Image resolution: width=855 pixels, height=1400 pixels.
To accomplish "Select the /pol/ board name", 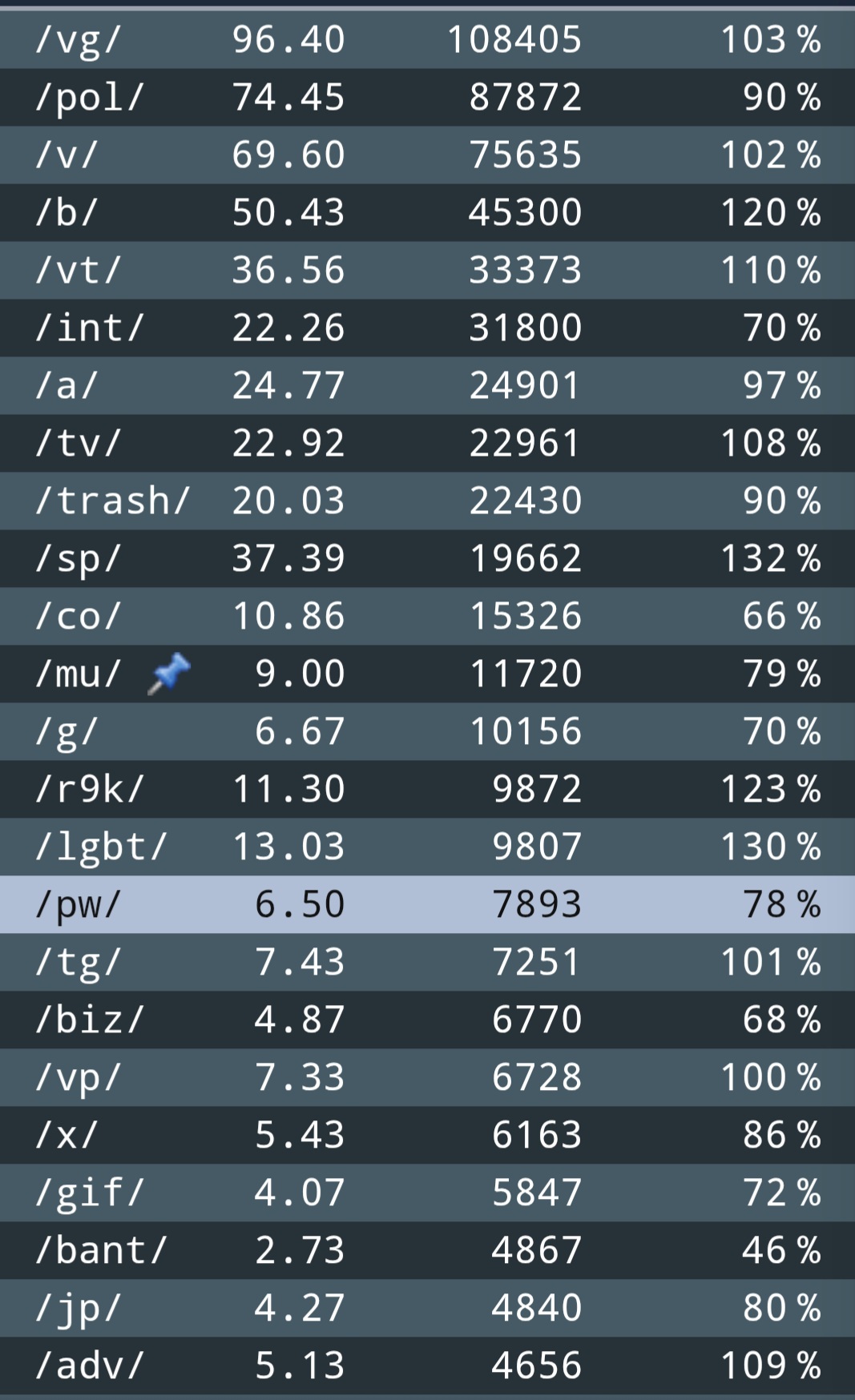I will click(x=89, y=99).
